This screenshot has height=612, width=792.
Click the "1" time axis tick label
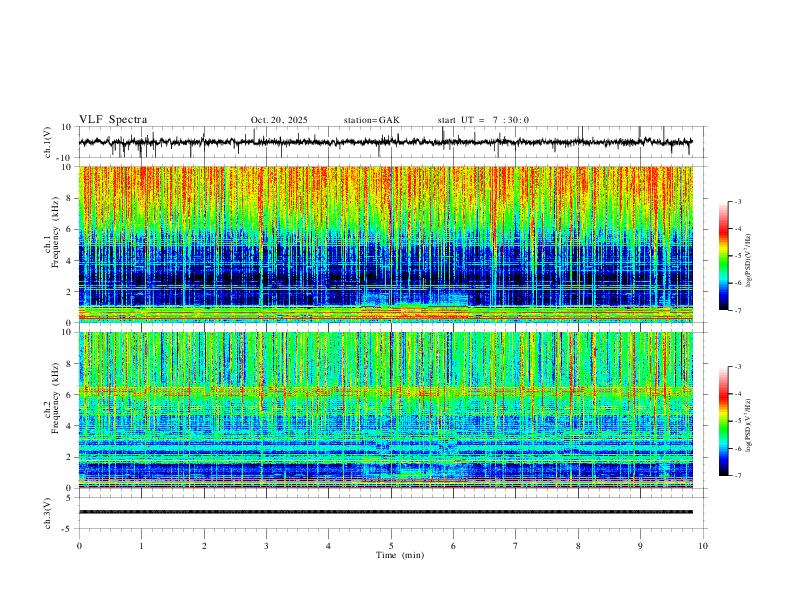coord(141,545)
